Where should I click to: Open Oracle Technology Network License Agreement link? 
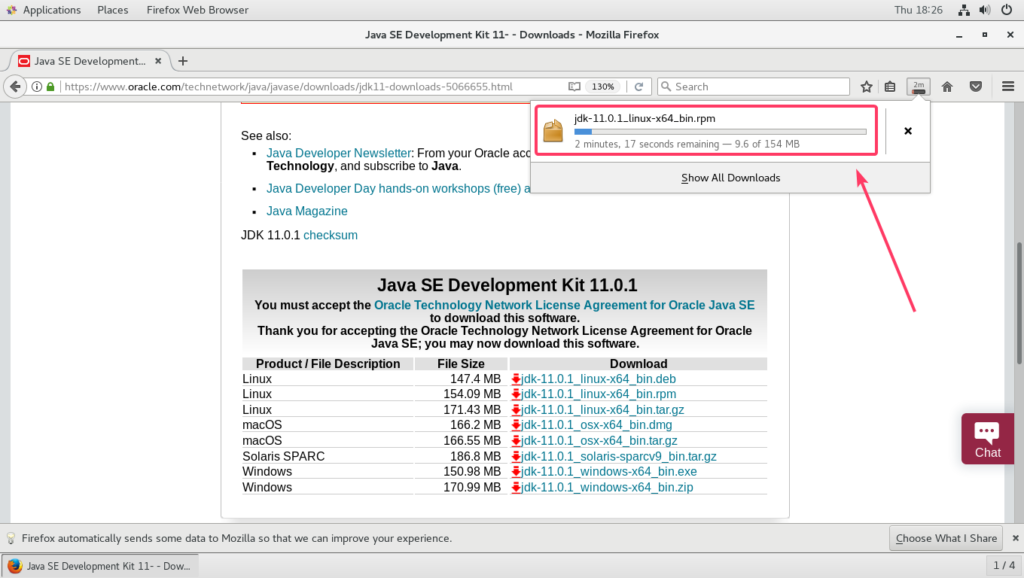pos(564,305)
